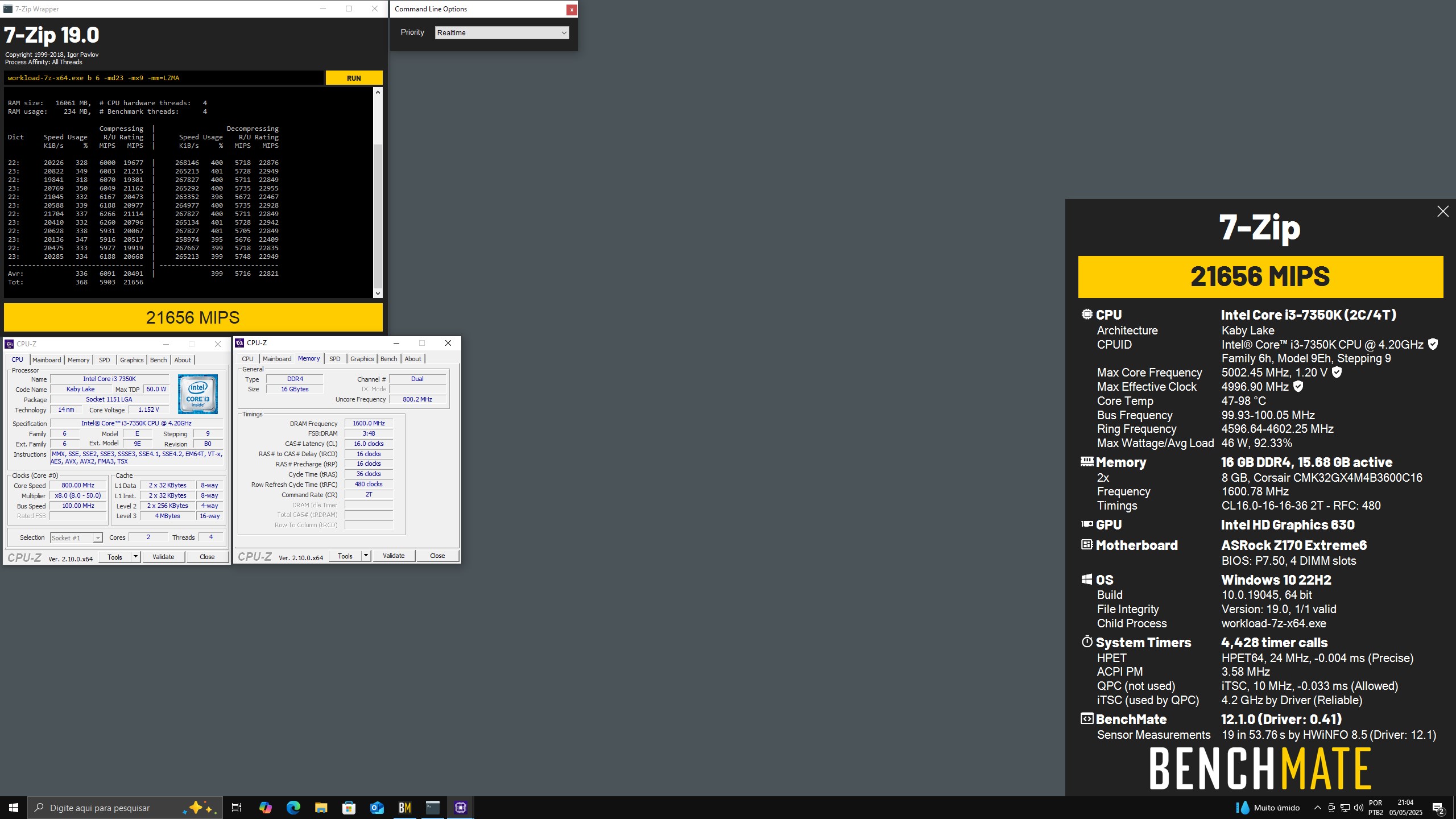Click the CPU-Z taskbar icon

pyautogui.click(x=461, y=808)
